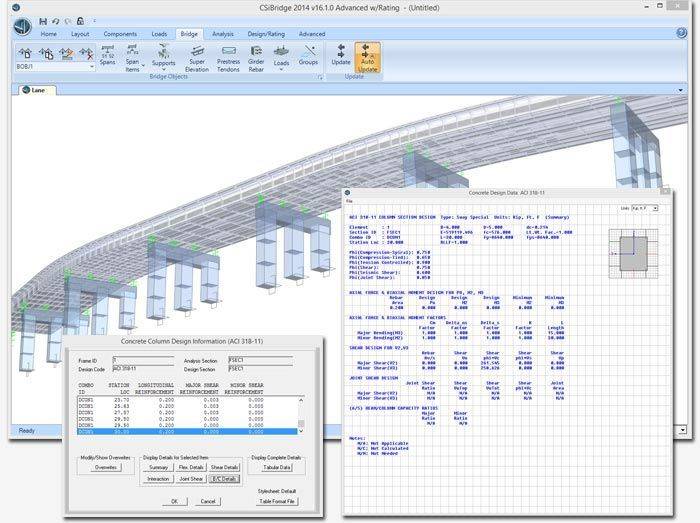Click the column section preview thumbnail
The height and width of the screenshot is (523, 700).
[633, 253]
